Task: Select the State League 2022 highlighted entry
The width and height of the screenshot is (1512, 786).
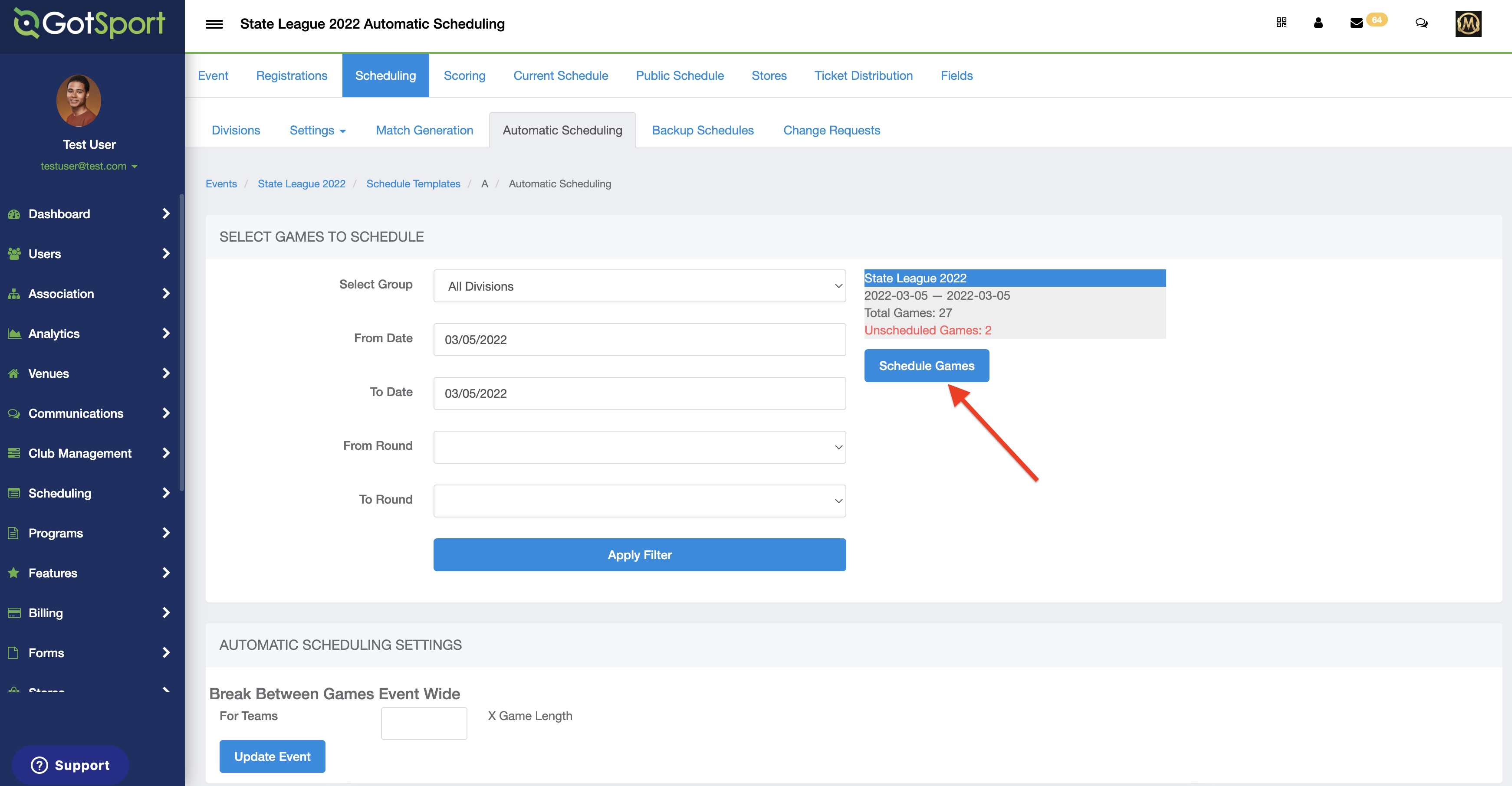Action: pyautogui.click(x=1015, y=278)
